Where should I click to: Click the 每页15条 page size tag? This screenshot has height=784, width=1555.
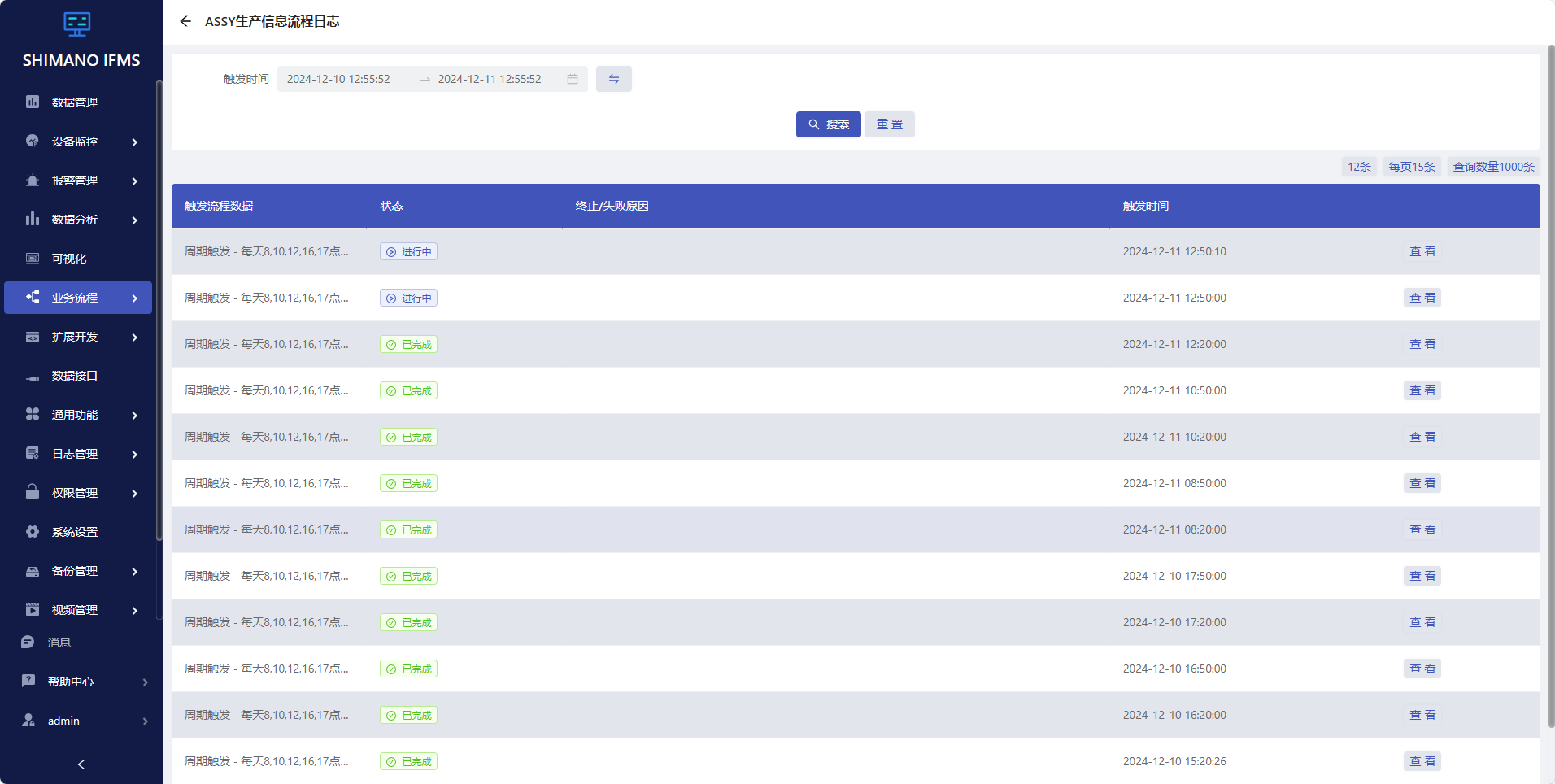(x=1412, y=167)
